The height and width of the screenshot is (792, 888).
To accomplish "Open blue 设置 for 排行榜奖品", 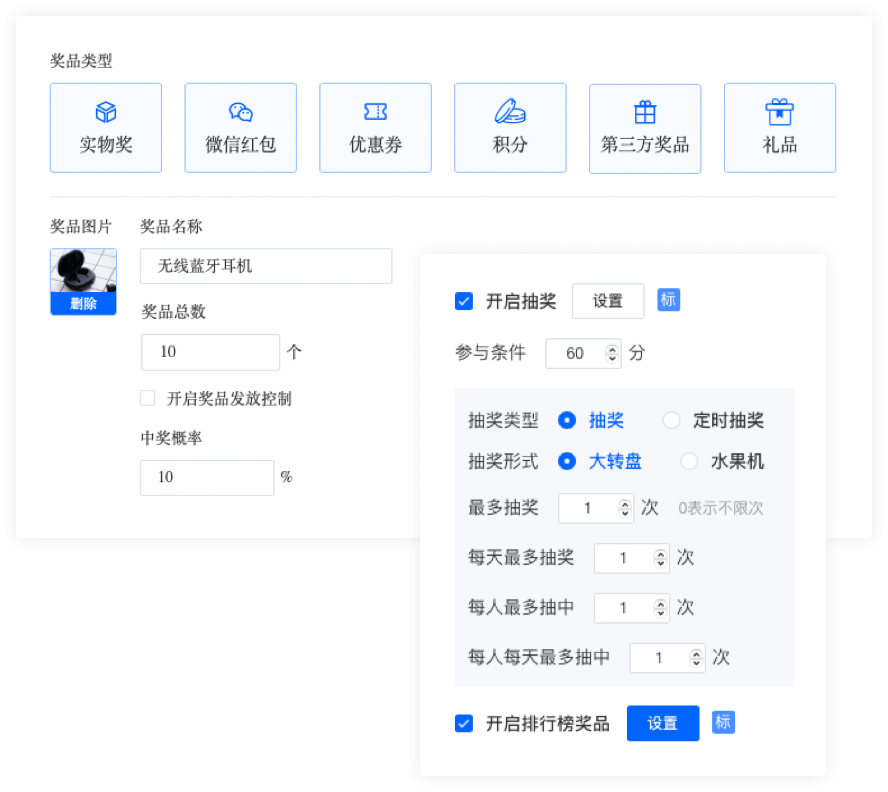I will click(x=663, y=723).
